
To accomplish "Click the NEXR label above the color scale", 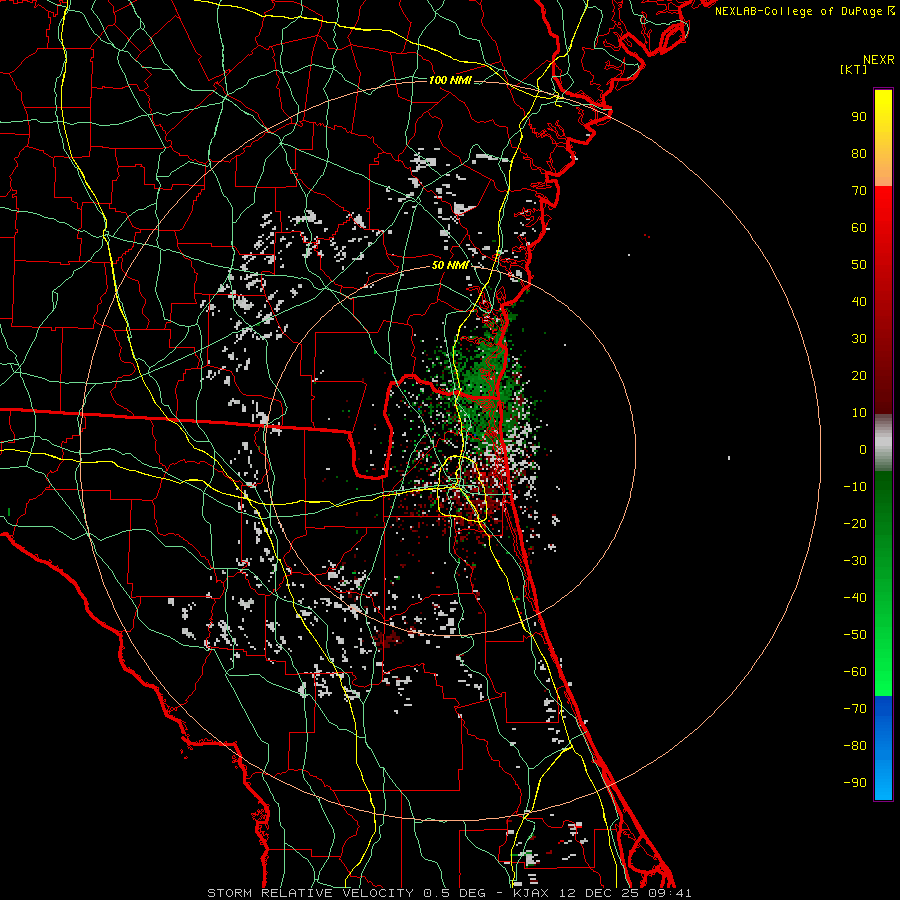I will pyautogui.click(x=879, y=60).
